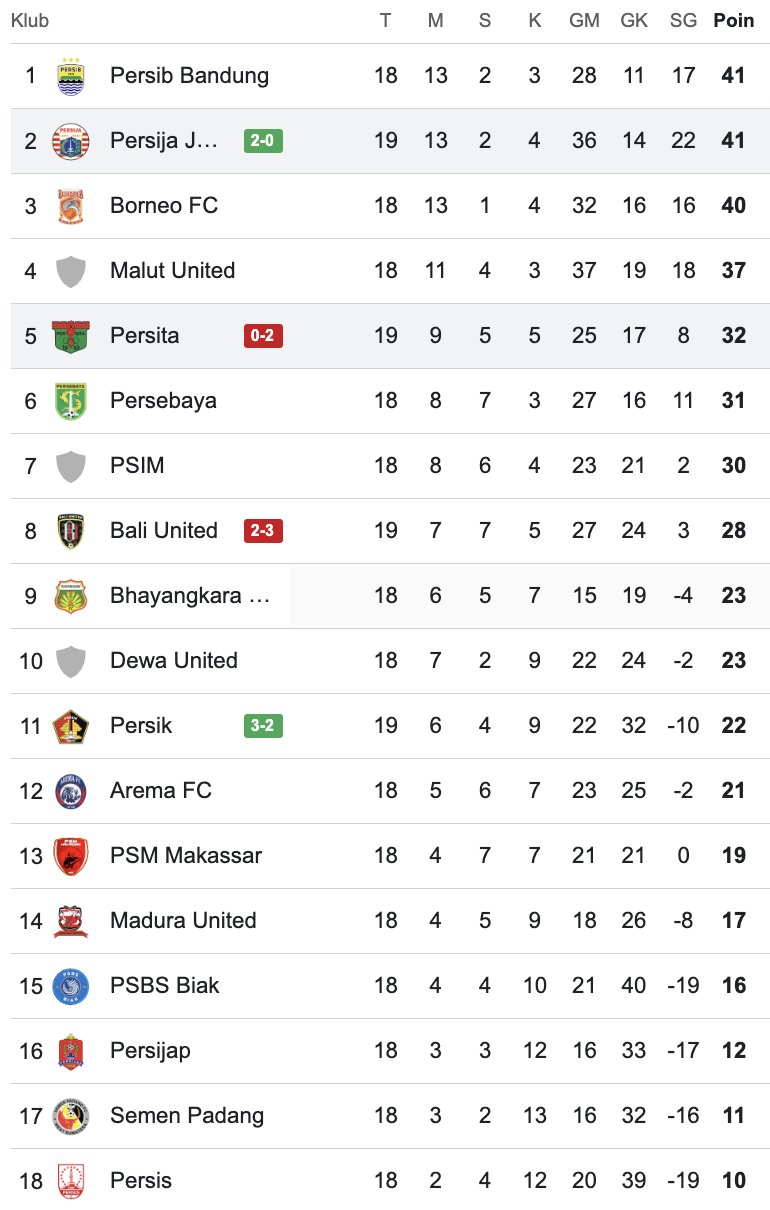Click the Klub column header
The height and width of the screenshot is (1210, 770).
pos(30,21)
